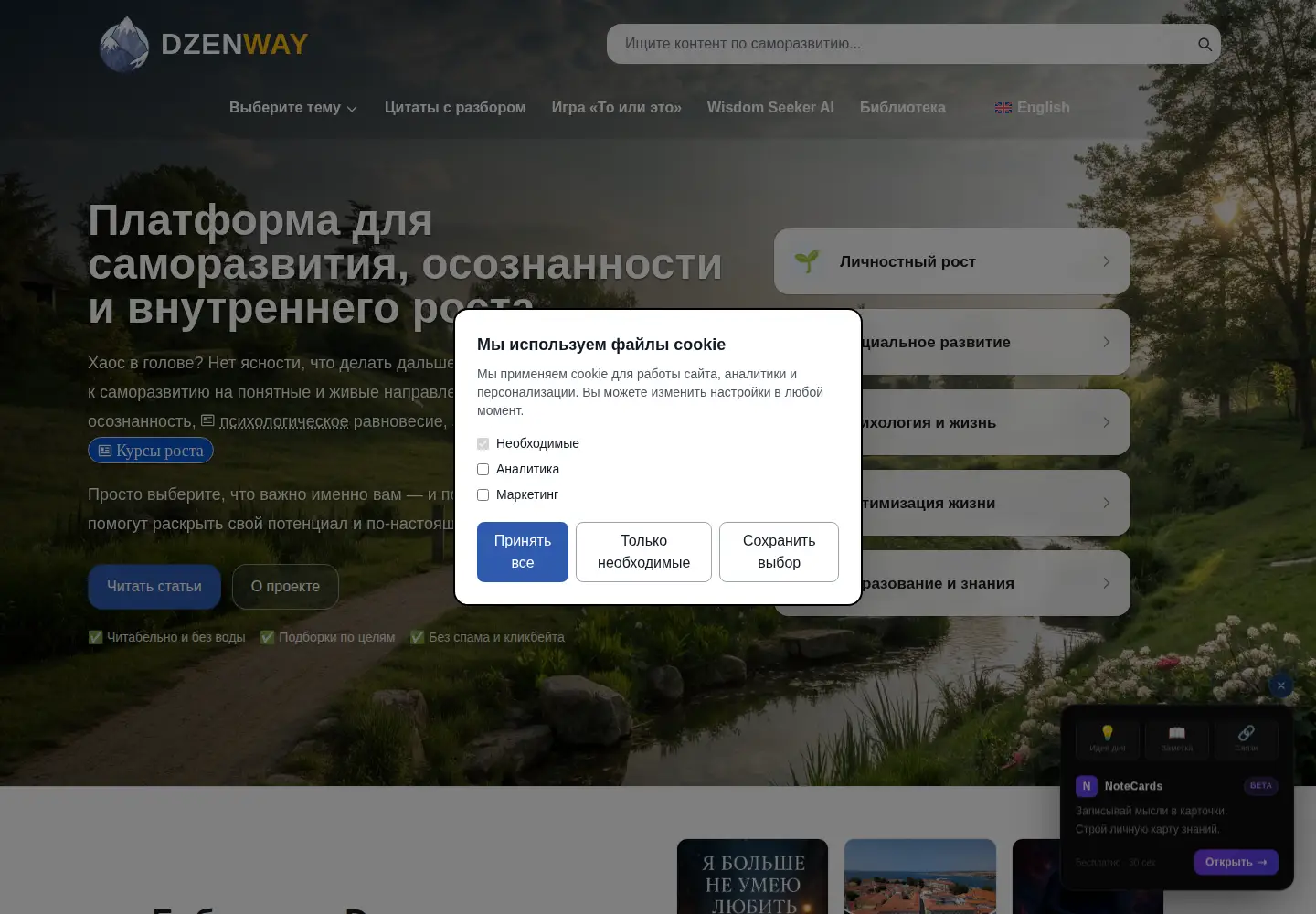Choose 'Только необходимые' cookies button
1316x914 pixels.
tap(643, 552)
